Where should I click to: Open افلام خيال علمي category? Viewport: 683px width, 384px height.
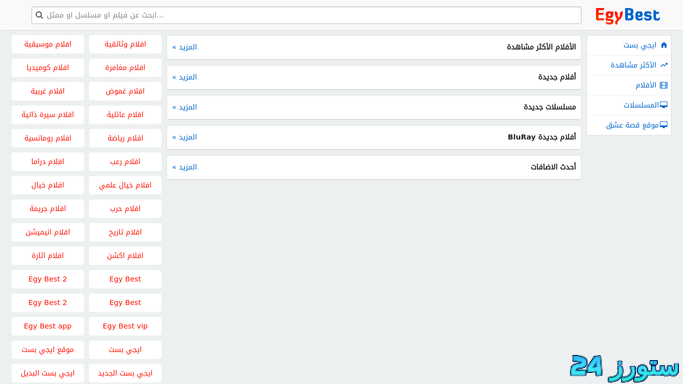(x=125, y=185)
